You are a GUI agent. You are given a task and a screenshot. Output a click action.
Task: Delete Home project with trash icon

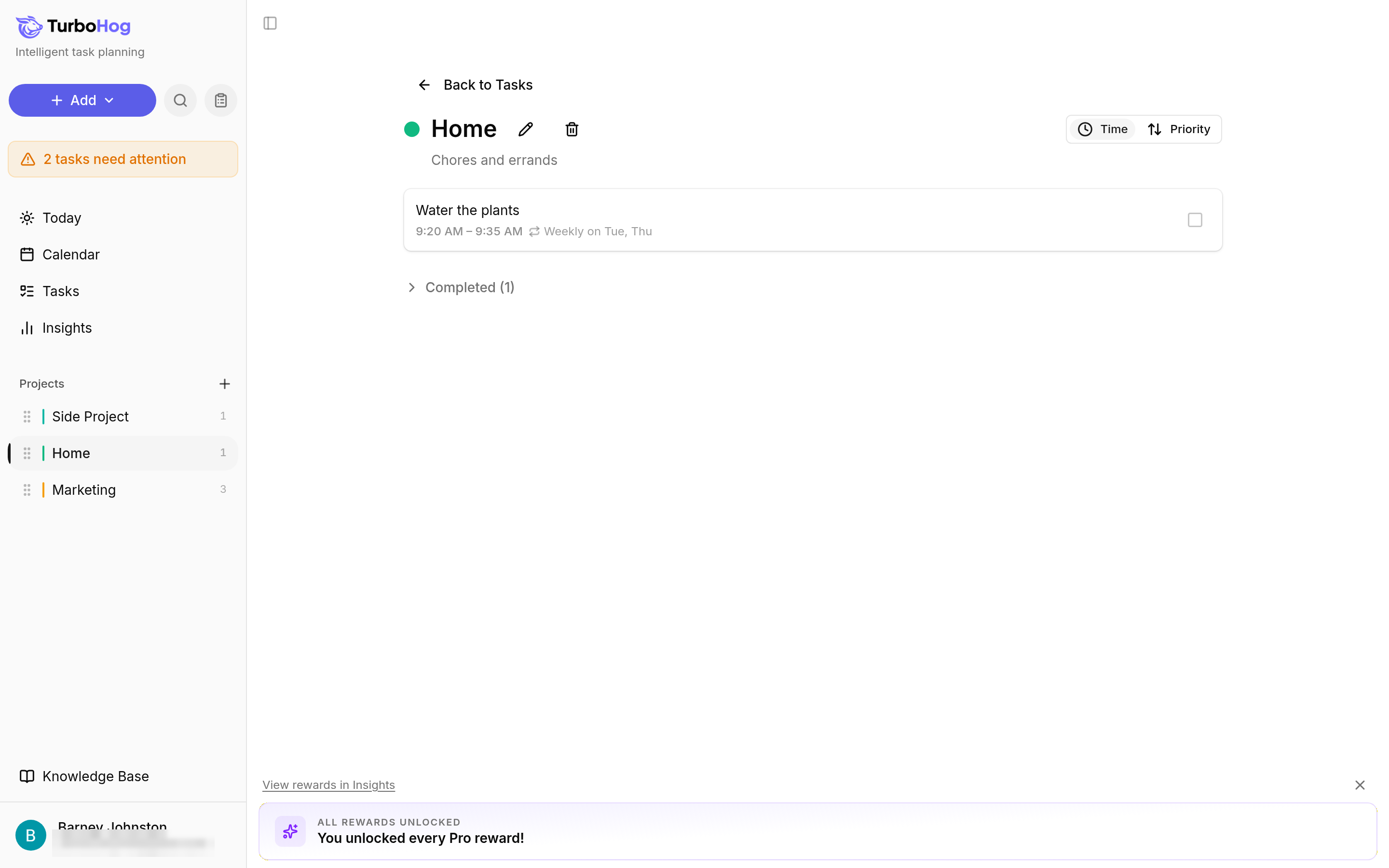pos(572,129)
